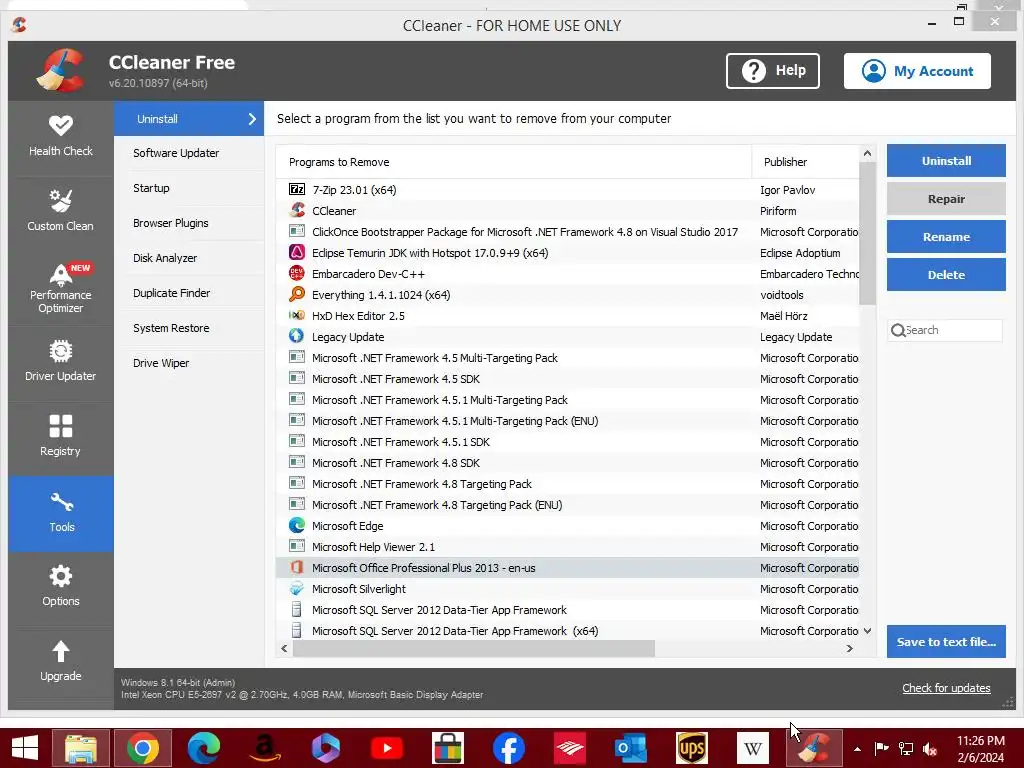Image resolution: width=1024 pixels, height=768 pixels.
Task: Click the Uninstall menu chevron arrow
Action: tap(252, 119)
